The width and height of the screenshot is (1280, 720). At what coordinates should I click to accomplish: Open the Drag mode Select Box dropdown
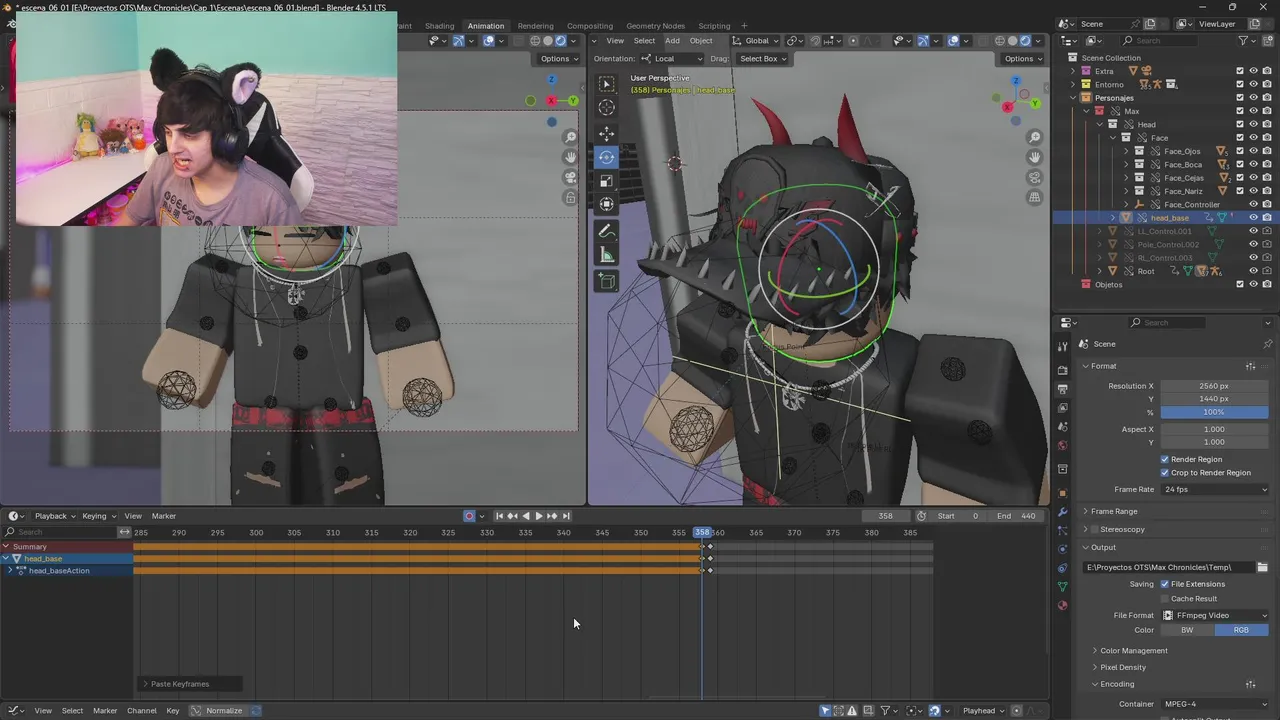tap(763, 58)
